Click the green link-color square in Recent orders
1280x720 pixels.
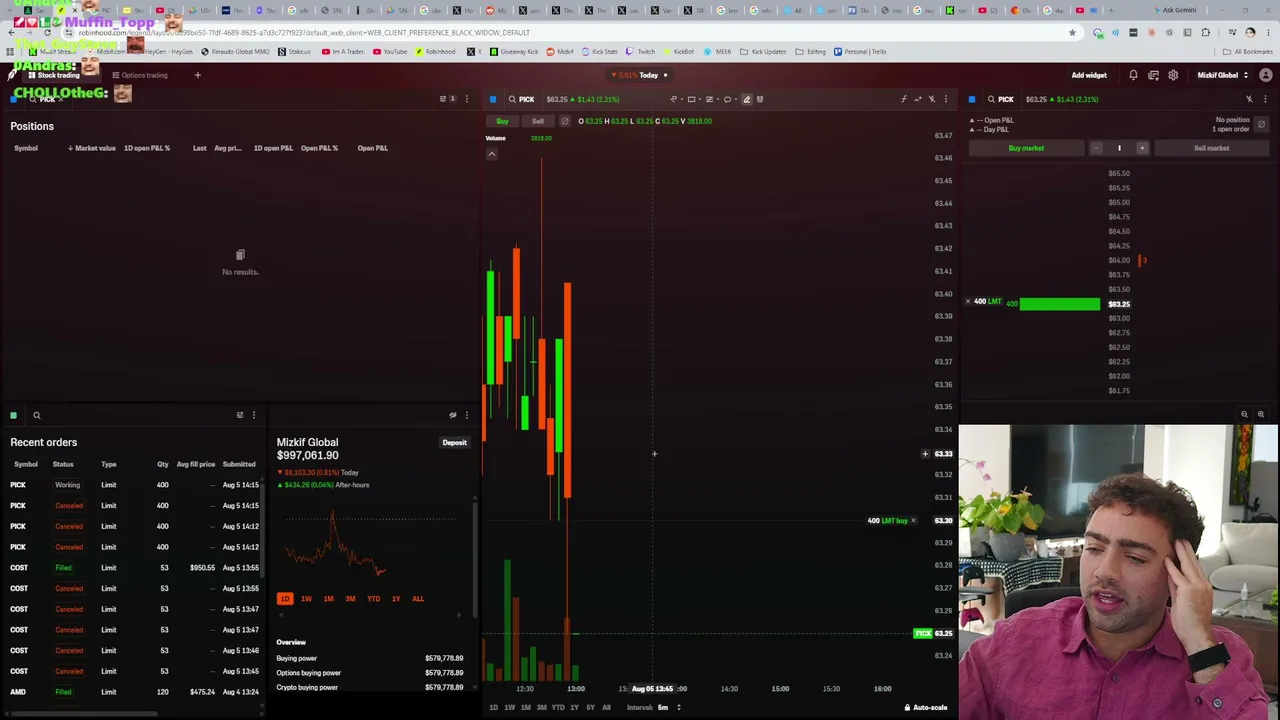13,415
